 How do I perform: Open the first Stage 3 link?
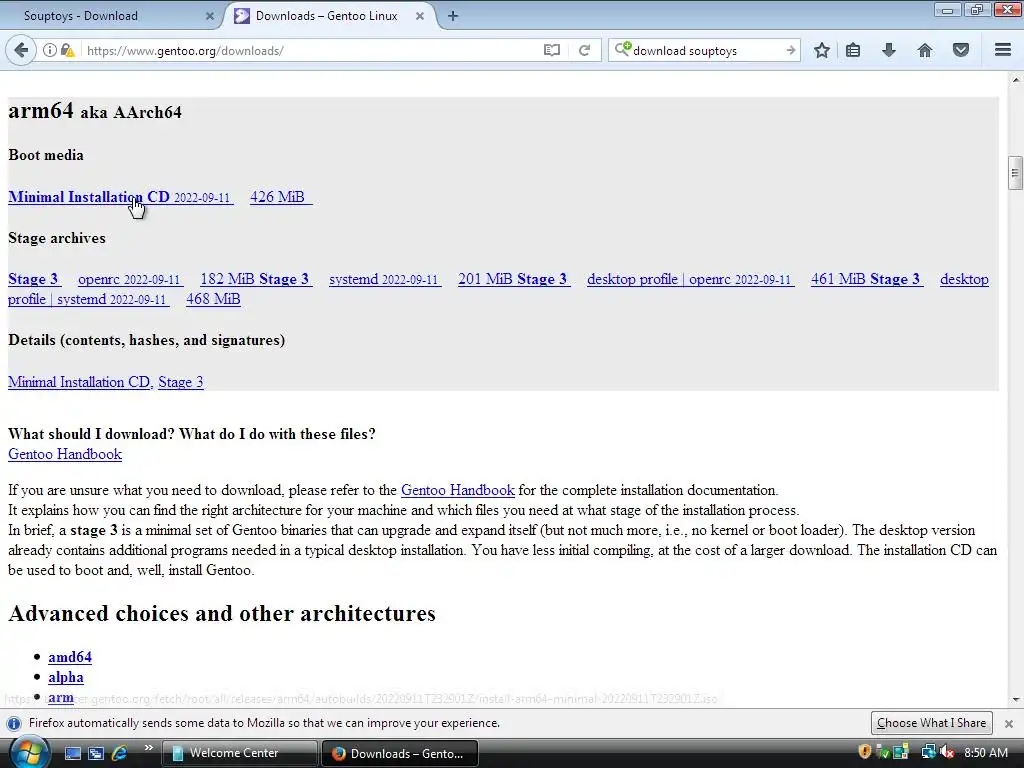pyautogui.click(x=35, y=279)
